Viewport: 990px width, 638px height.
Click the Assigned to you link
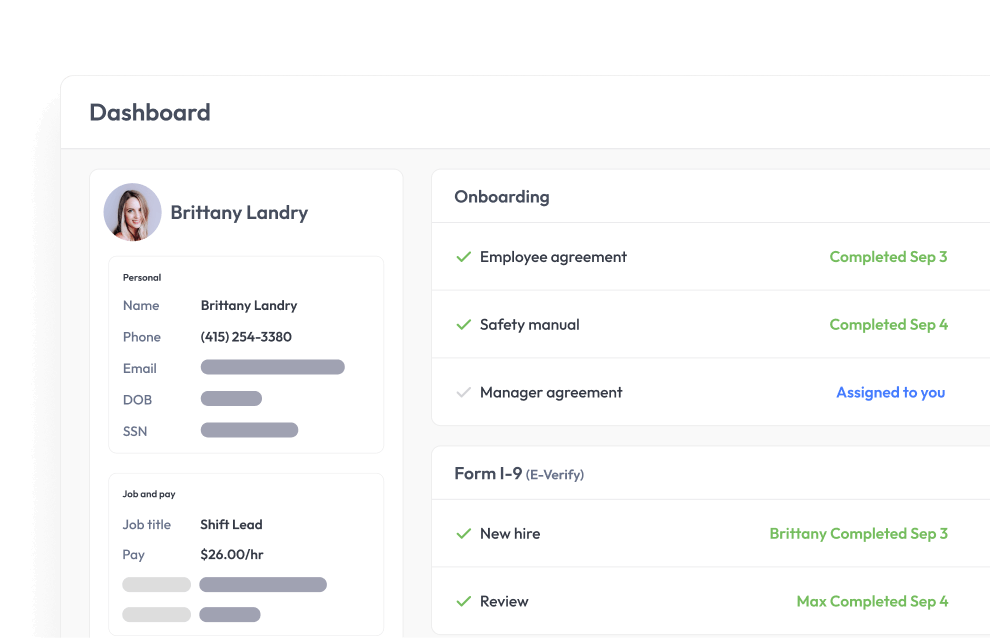(890, 392)
